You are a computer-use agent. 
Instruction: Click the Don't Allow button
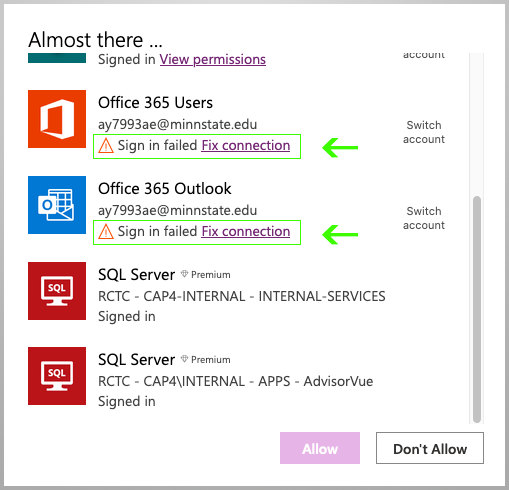[x=430, y=448]
